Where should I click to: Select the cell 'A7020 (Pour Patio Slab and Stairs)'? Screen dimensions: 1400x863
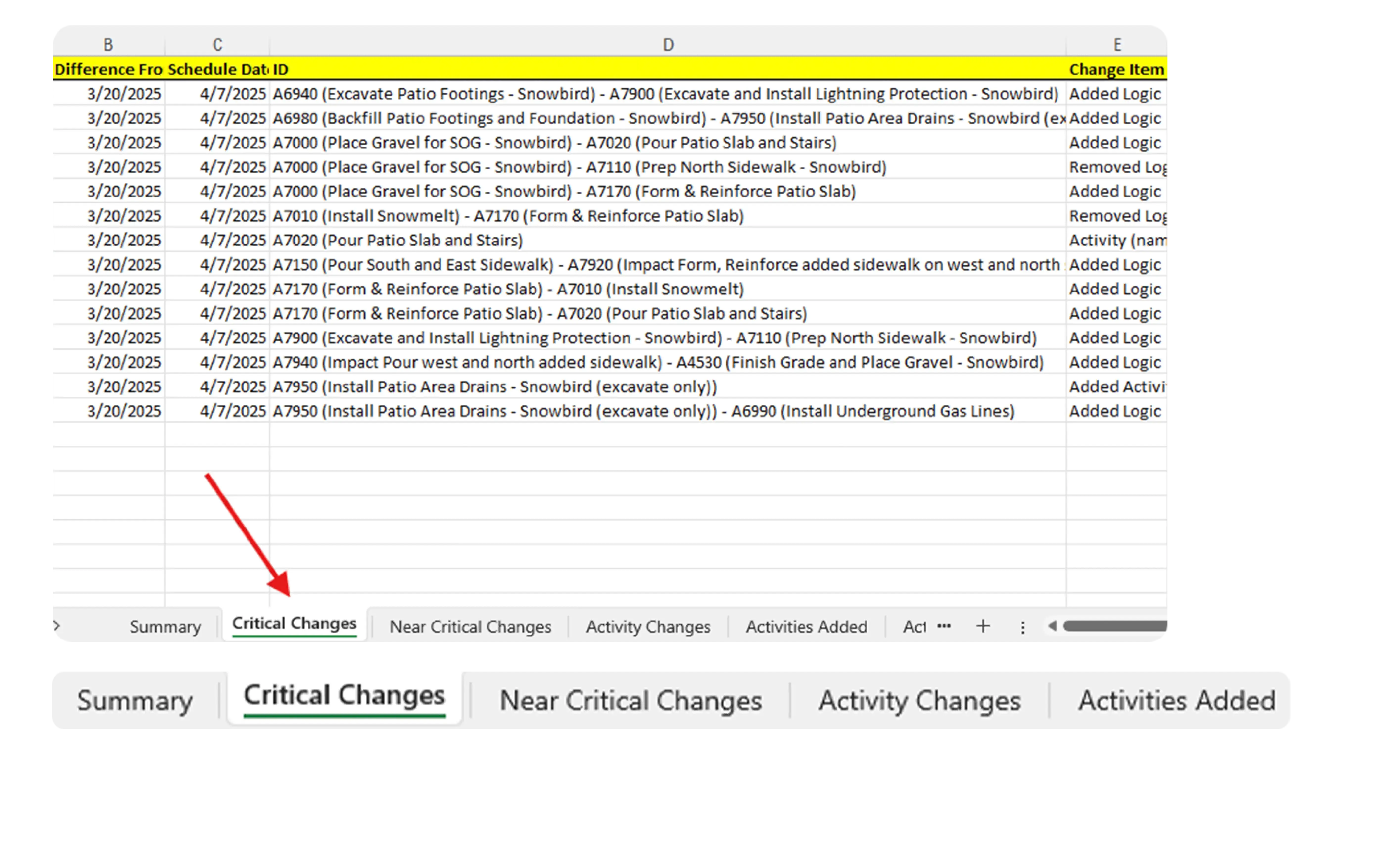(x=400, y=240)
